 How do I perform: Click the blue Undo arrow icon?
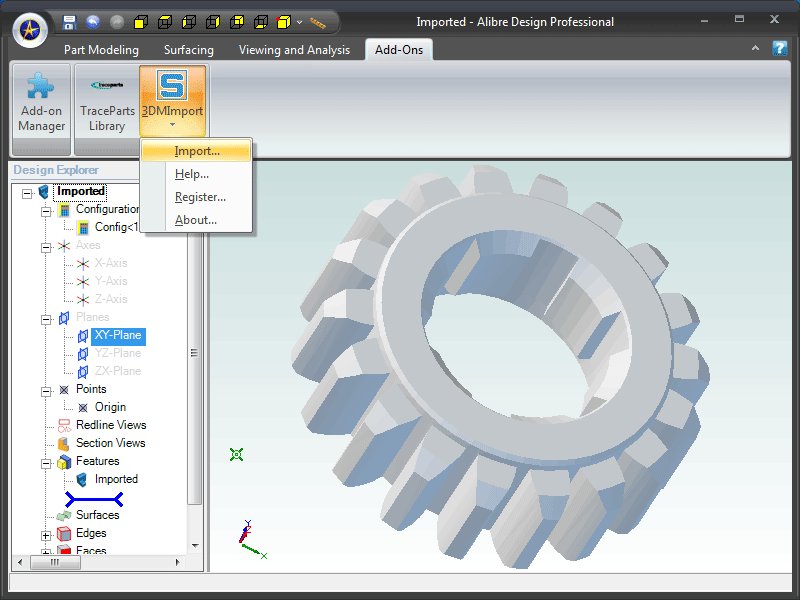[93, 21]
